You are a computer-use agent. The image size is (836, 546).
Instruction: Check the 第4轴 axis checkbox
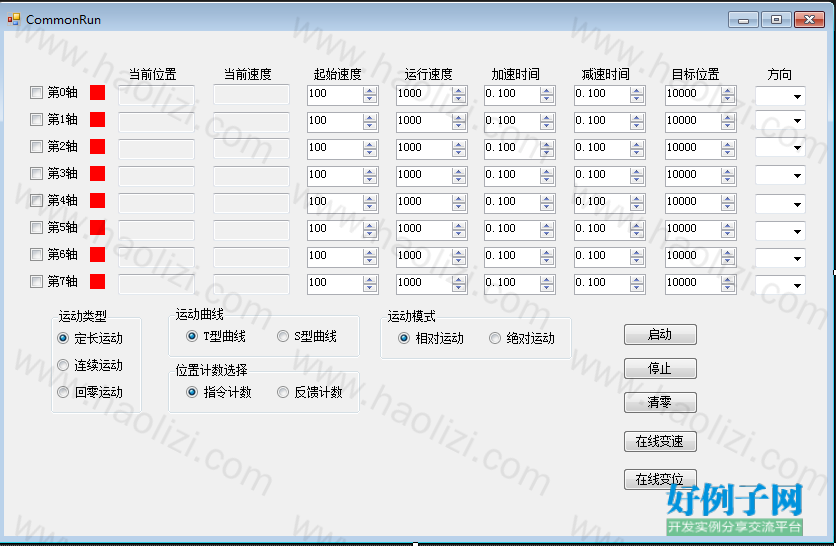pos(36,200)
